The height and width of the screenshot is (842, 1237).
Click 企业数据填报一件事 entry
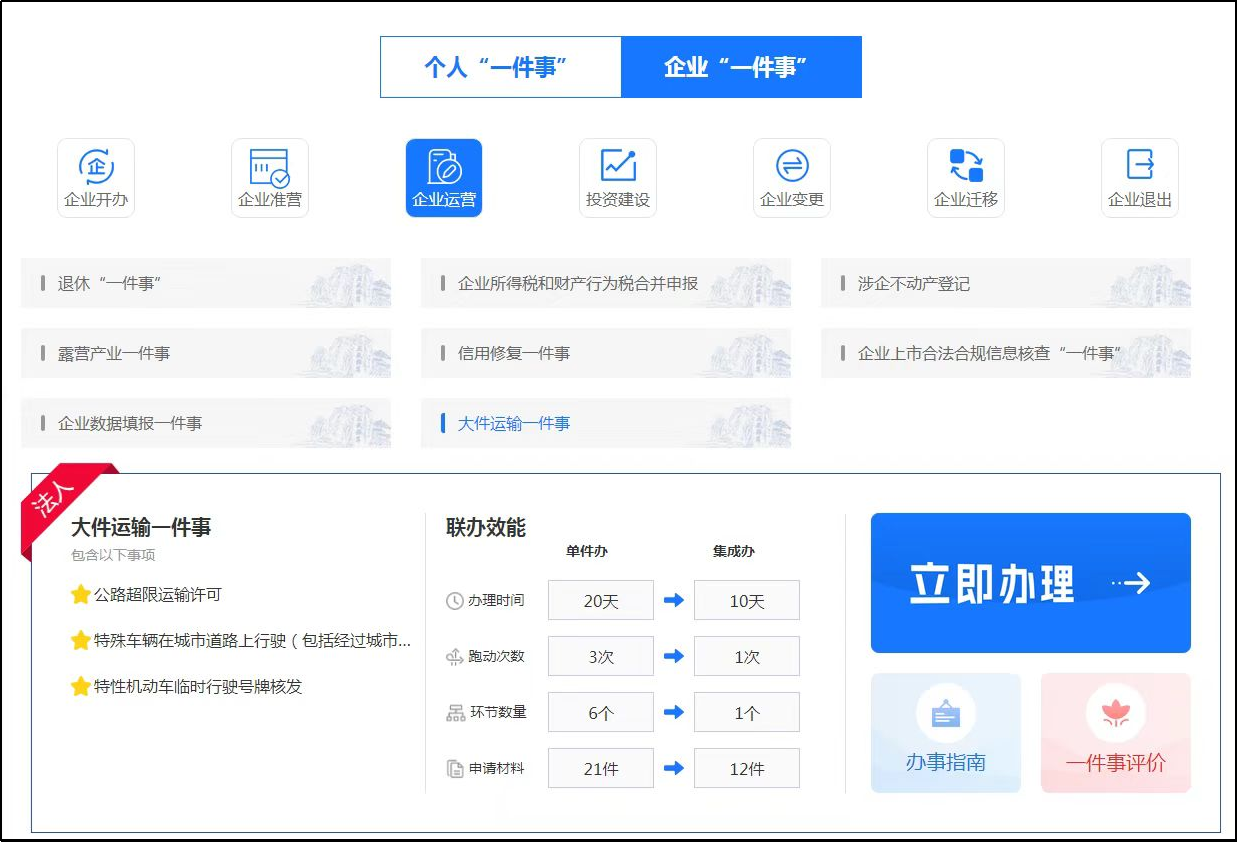click(206, 424)
